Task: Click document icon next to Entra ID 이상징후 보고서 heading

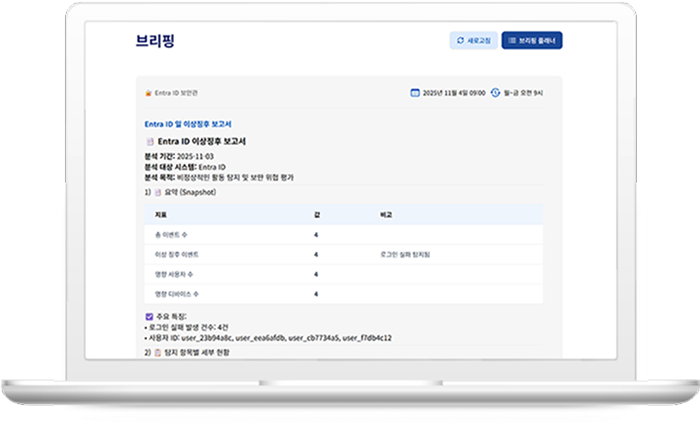Action: click(x=150, y=141)
